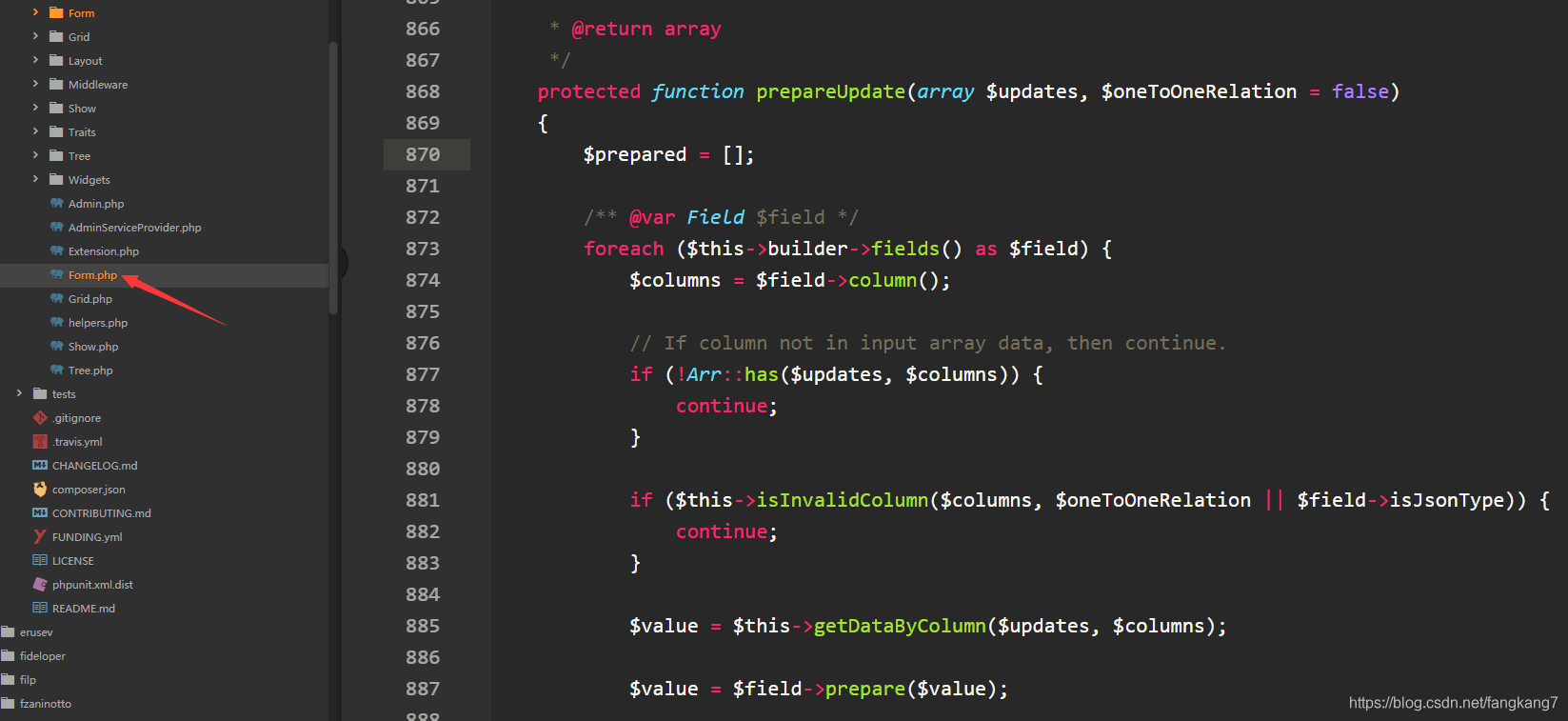Click the getDataByColumn method call
The width and height of the screenshot is (1568, 721).
point(900,626)
